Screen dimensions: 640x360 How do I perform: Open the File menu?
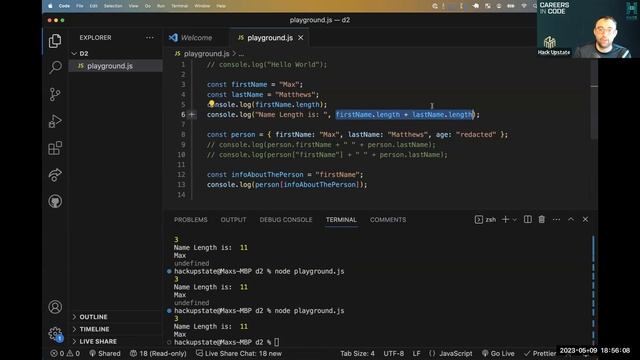coord(80,6)
